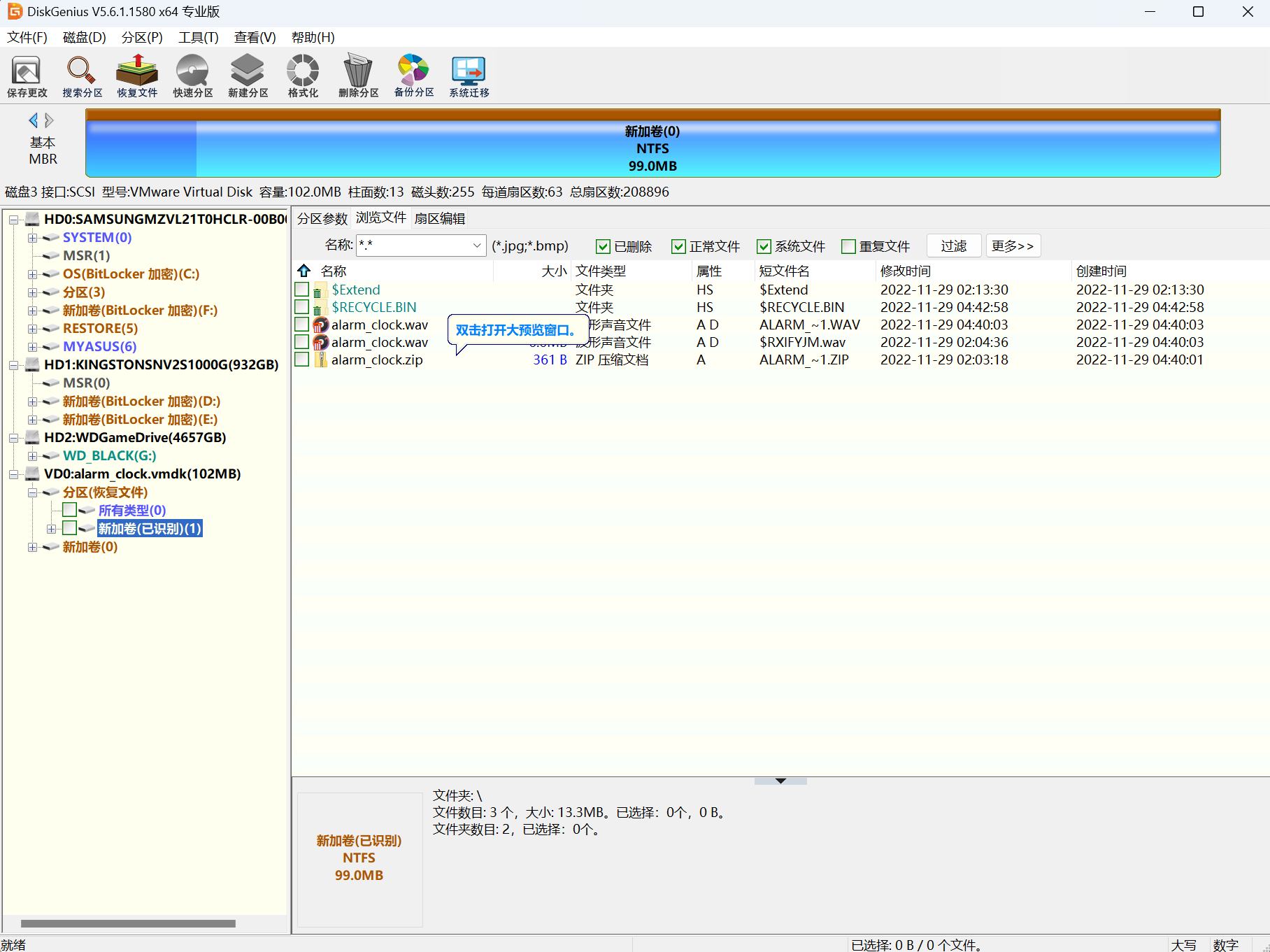Check the 新加卷(已识别)(1) tree checkbox

[x=69, y=527]
